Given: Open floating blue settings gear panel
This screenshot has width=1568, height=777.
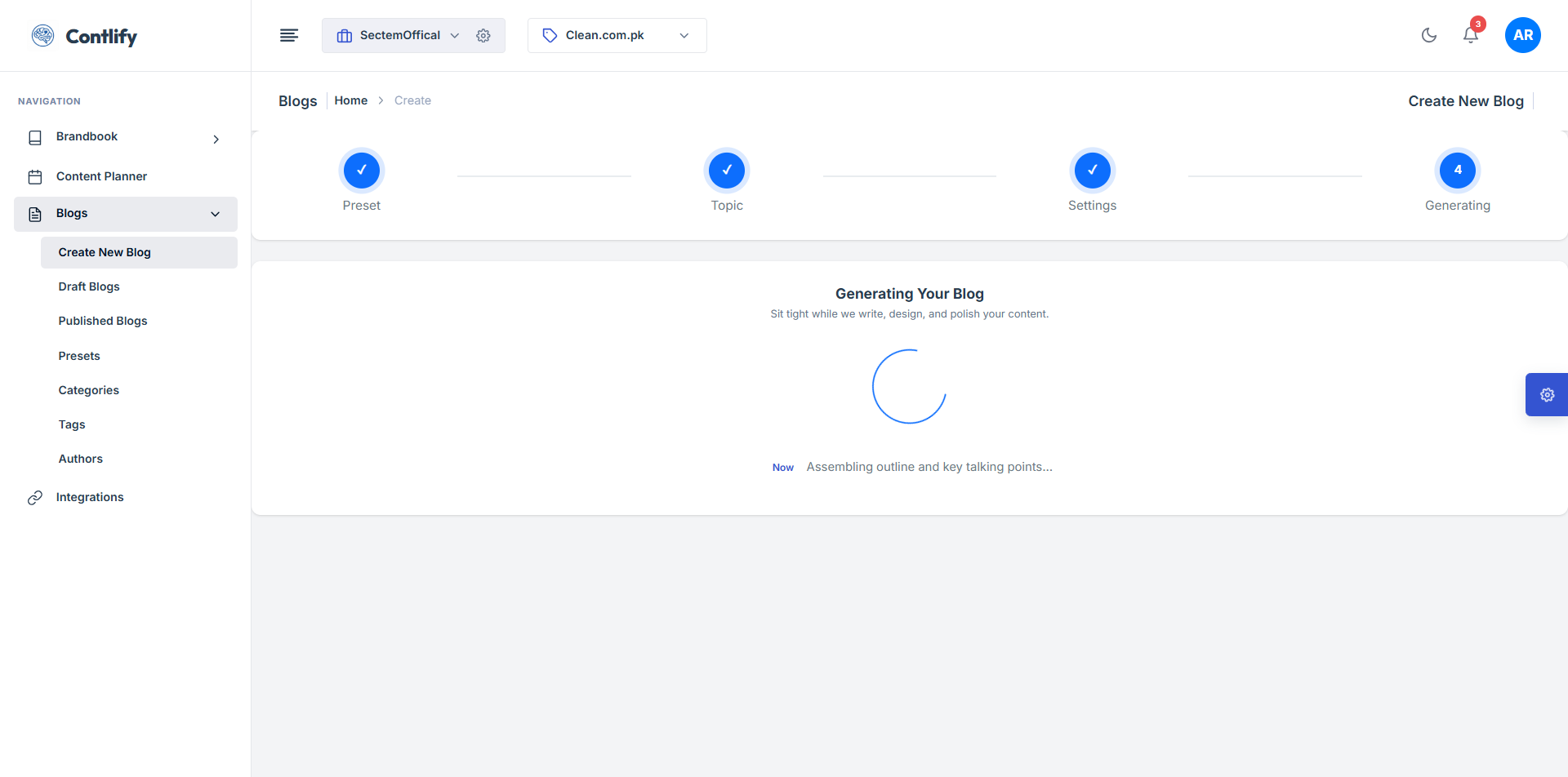Looking at the screenshot, I should (x=1546, y=395).
